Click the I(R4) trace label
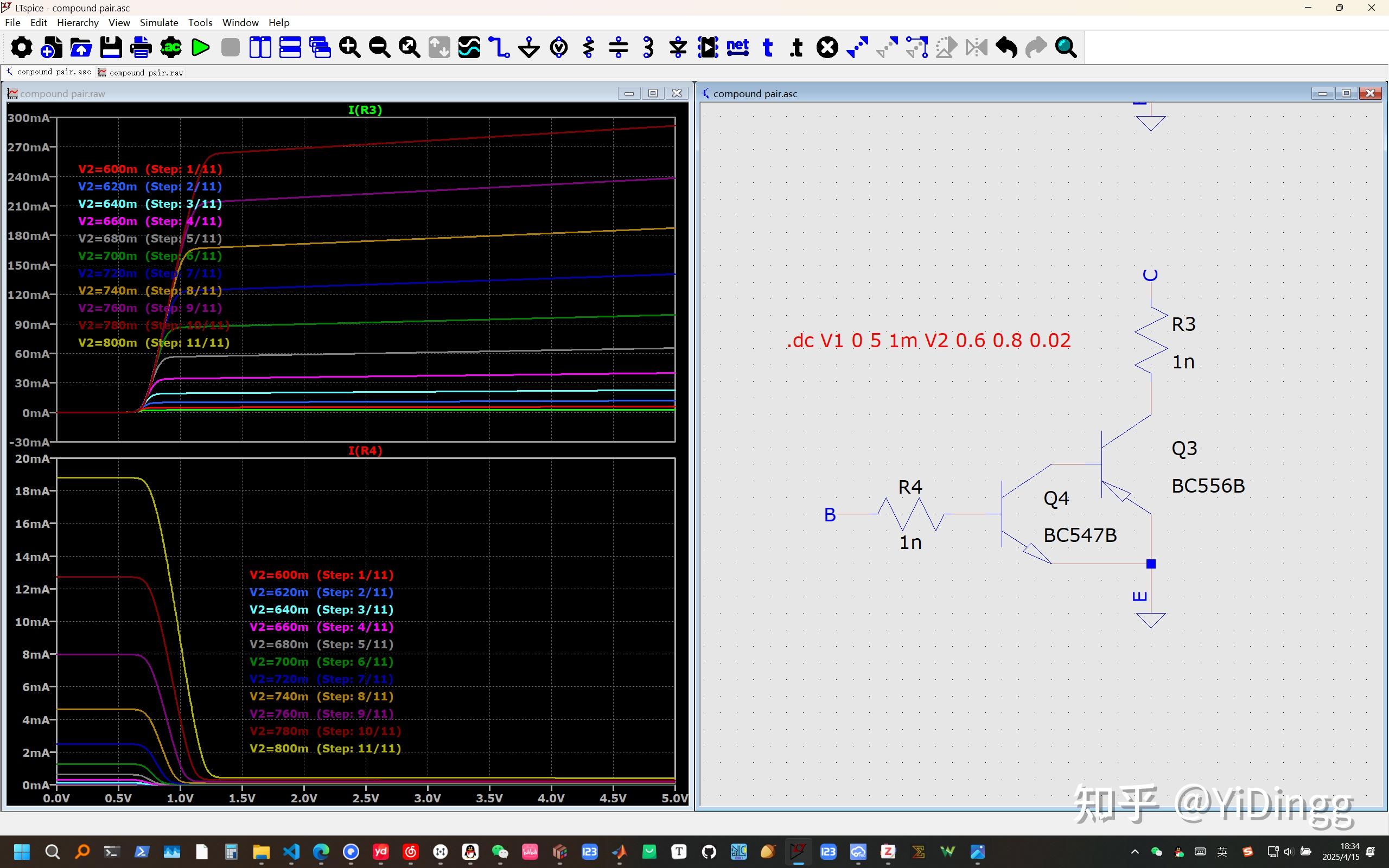Viewport: 1389px width, 868px height. (365, 451)
